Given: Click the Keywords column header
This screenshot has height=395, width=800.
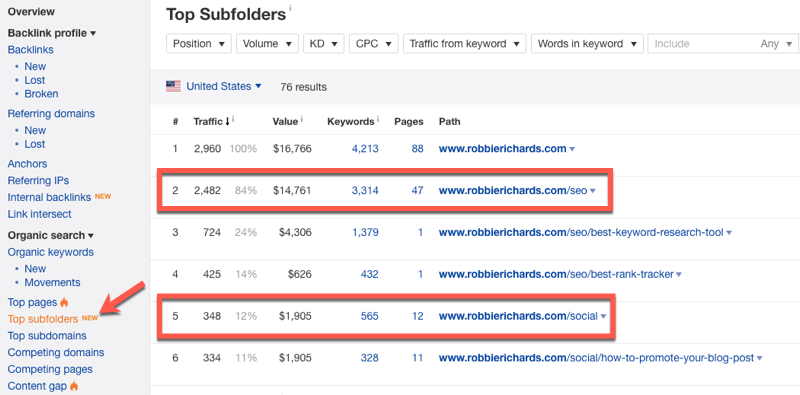Looking at the screenshot, I should click(351, 121).
